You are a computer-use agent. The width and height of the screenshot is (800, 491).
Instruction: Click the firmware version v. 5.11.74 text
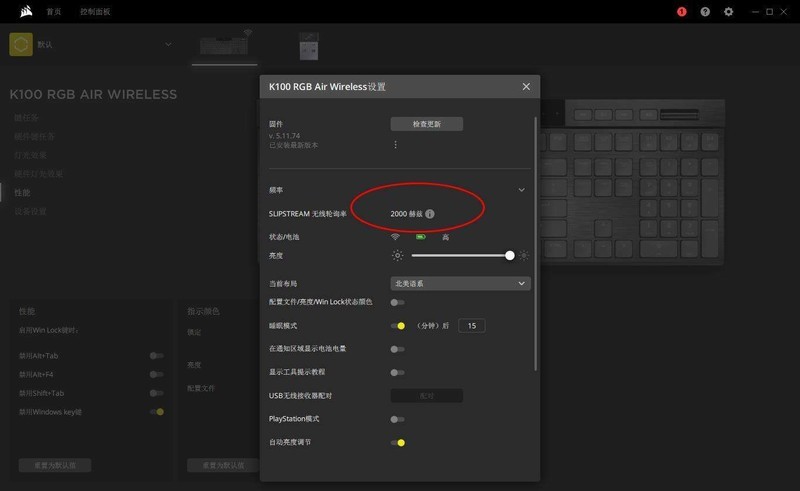coord(285,136)
